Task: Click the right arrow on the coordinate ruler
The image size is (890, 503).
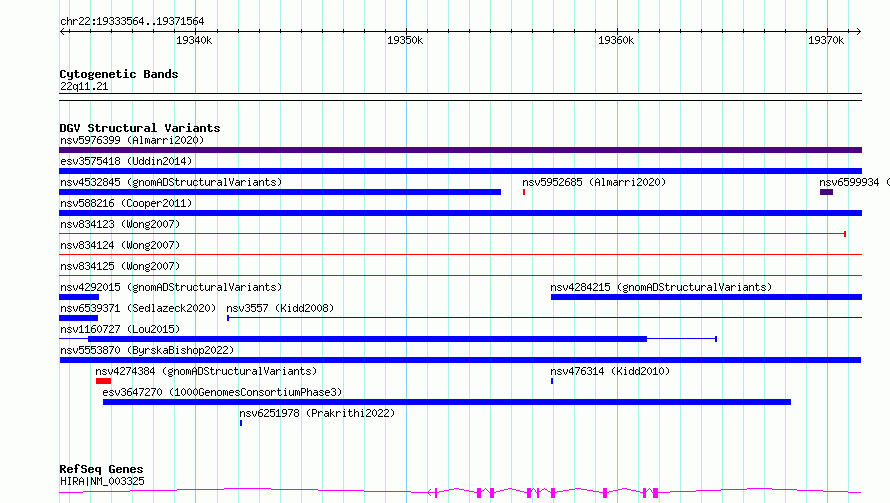Action: pos(858,31)
